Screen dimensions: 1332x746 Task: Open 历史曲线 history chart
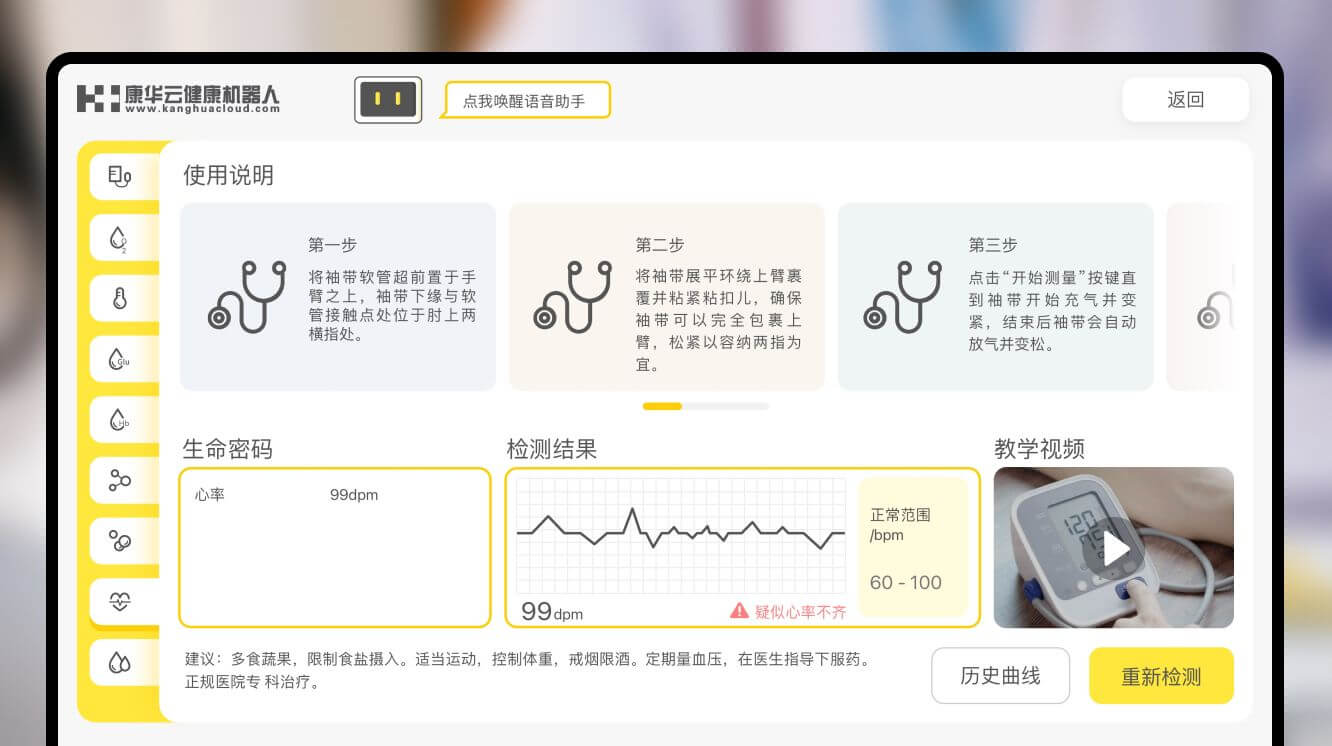pos(1000,676)
